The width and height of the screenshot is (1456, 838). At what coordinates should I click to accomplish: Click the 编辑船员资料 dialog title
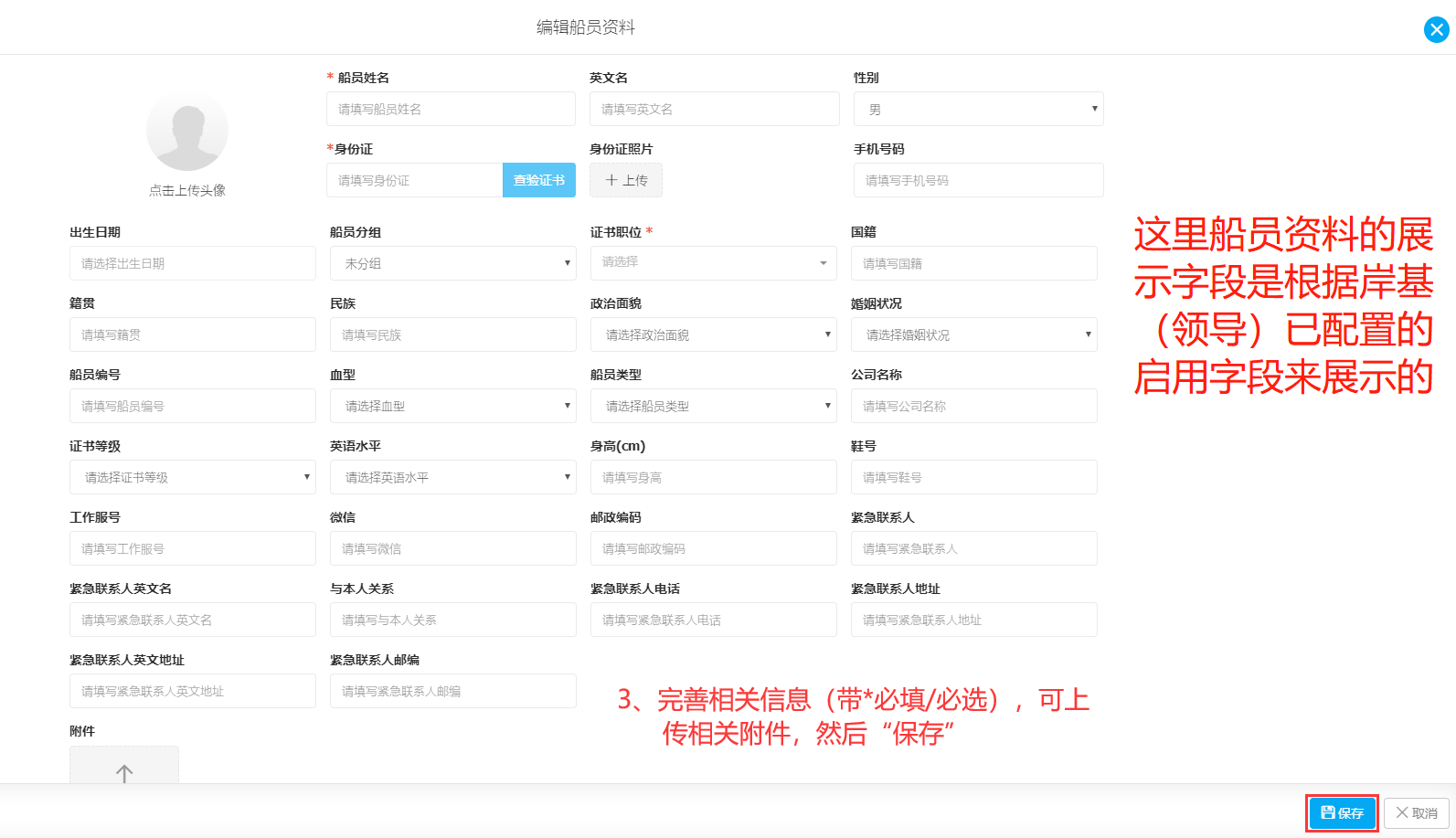[x=586, y=27]
